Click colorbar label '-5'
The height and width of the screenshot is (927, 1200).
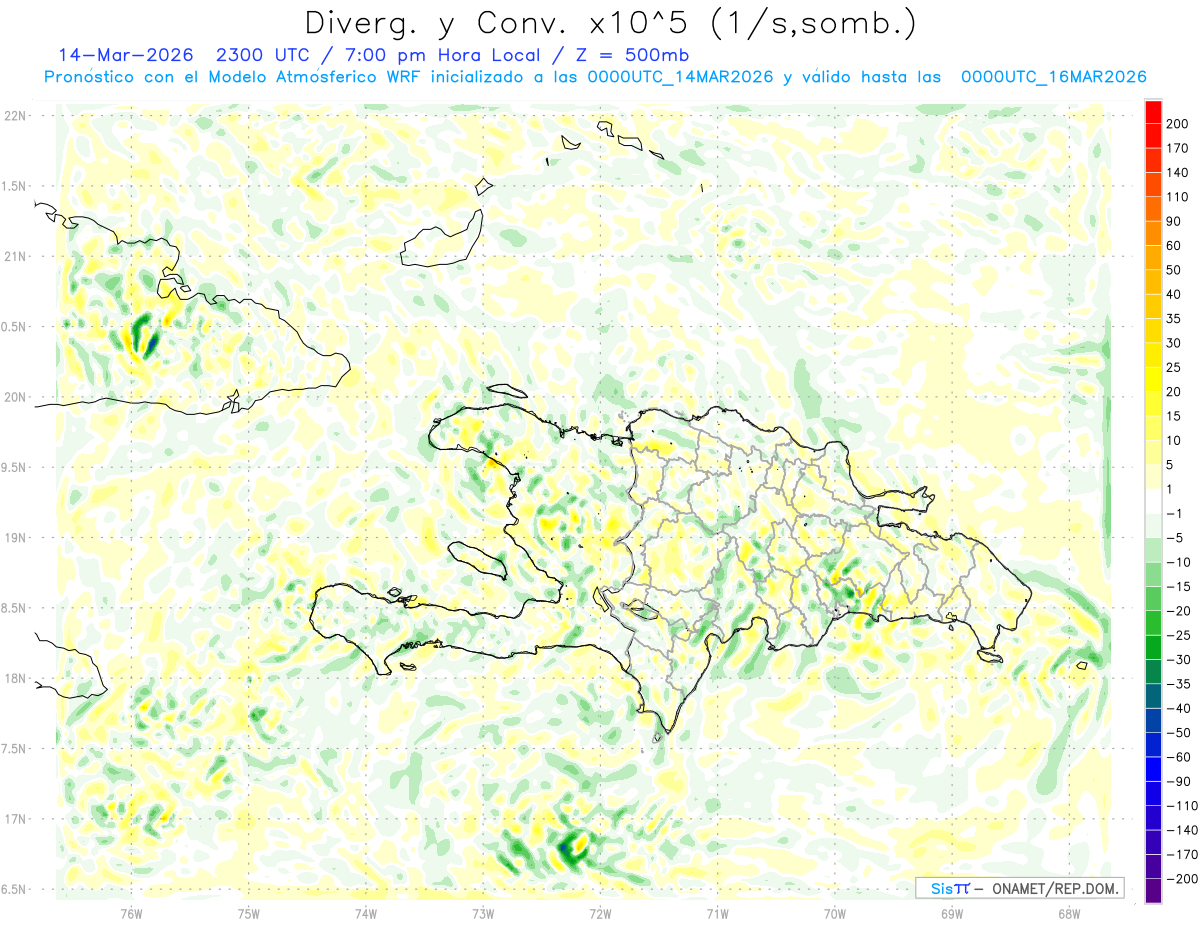pos(1174,538)
